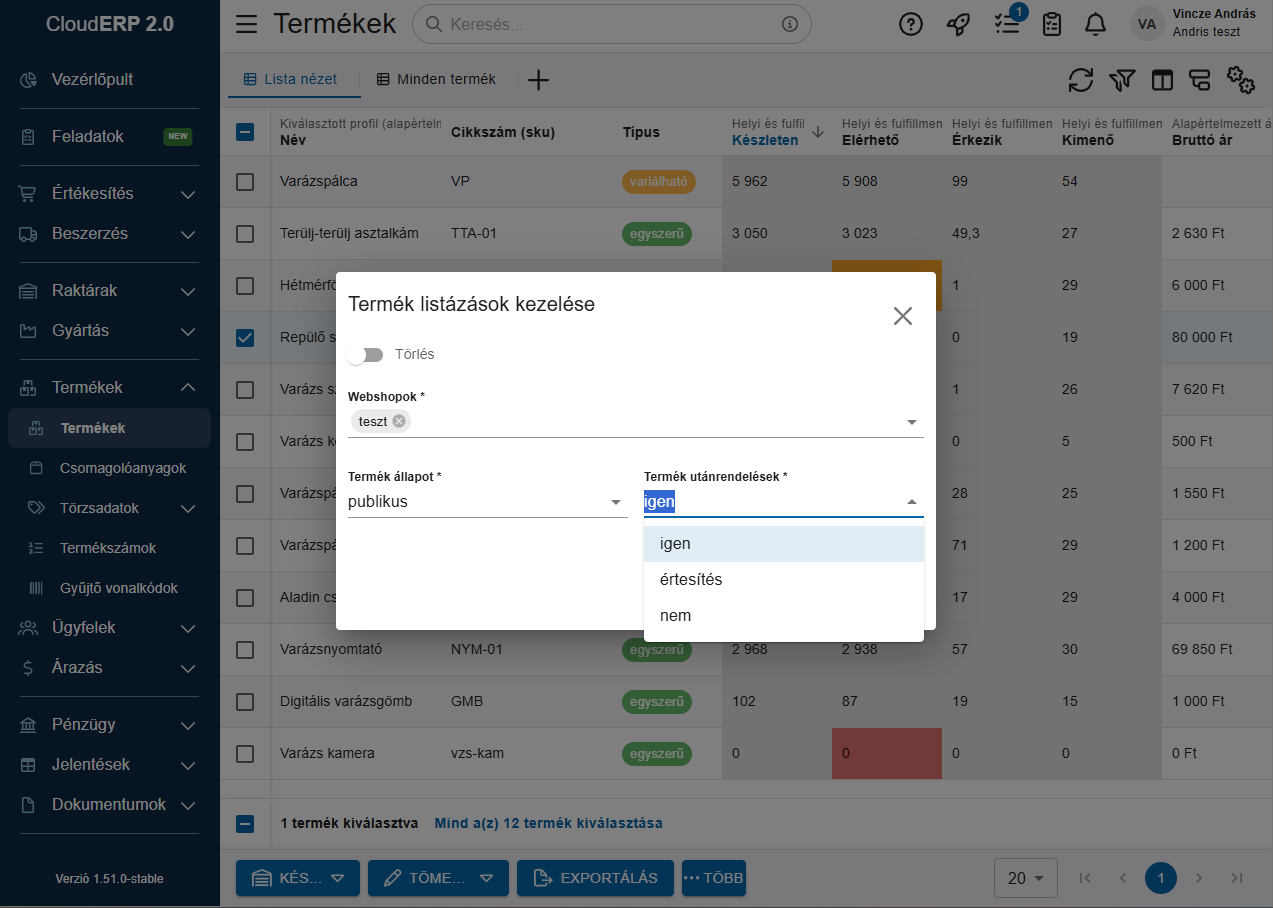1273x908 pixels.
Task: Open the Termék állapot dropdown
Action: point(616,502)
